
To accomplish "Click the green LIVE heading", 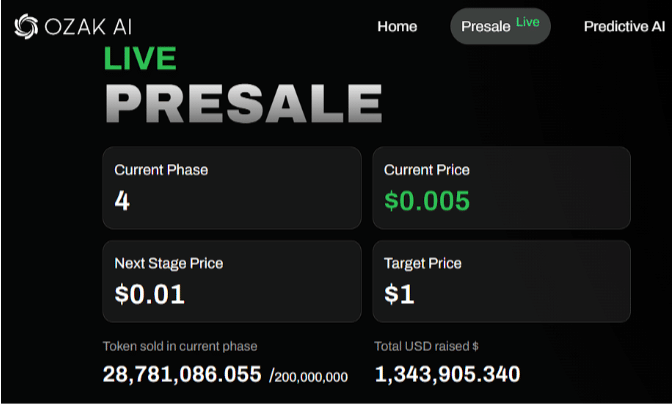I will click(140, 58).
